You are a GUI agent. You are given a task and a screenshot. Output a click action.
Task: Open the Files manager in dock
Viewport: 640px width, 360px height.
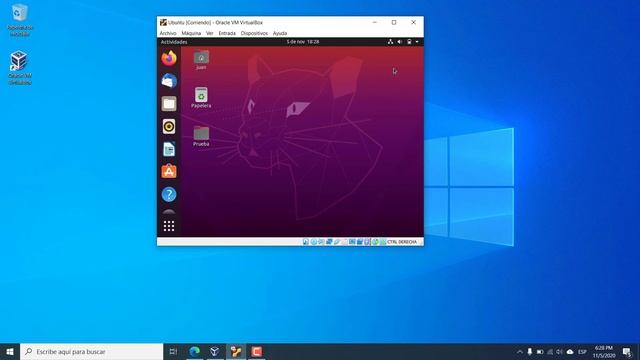169,104
